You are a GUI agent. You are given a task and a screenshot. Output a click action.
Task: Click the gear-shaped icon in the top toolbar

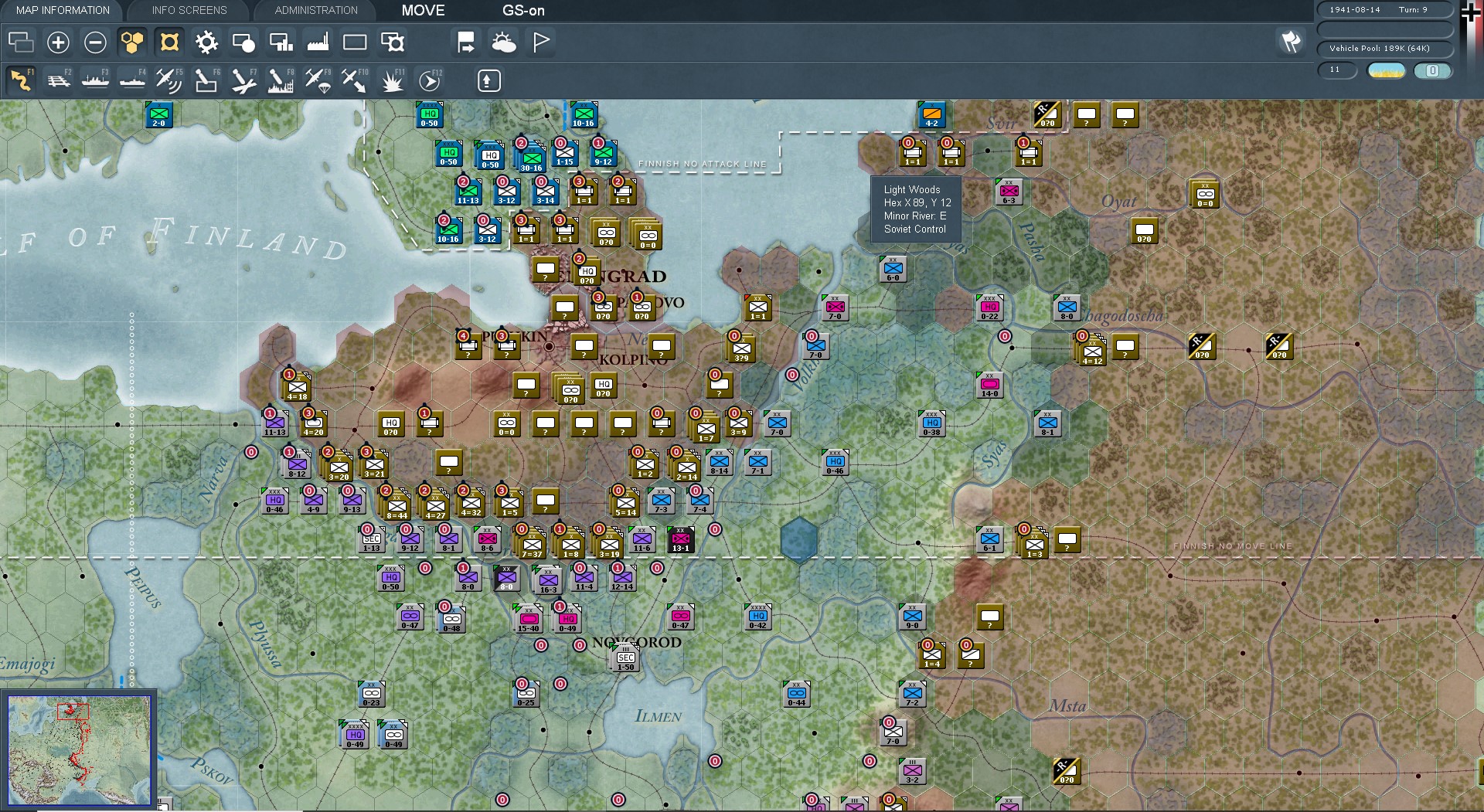pyautogui.click(x=206, y=42)
